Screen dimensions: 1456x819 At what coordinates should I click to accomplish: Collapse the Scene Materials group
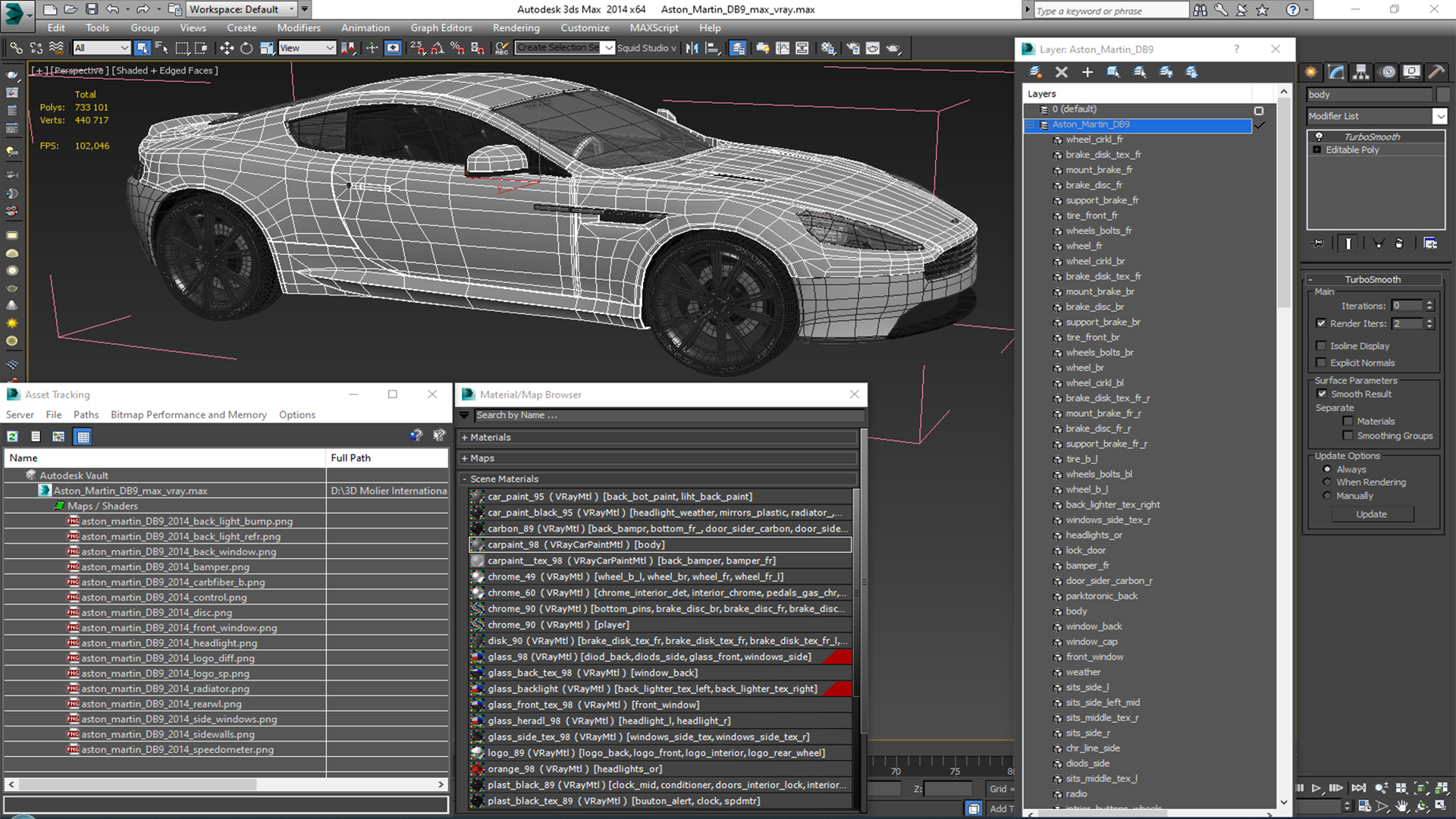point(465,479)
